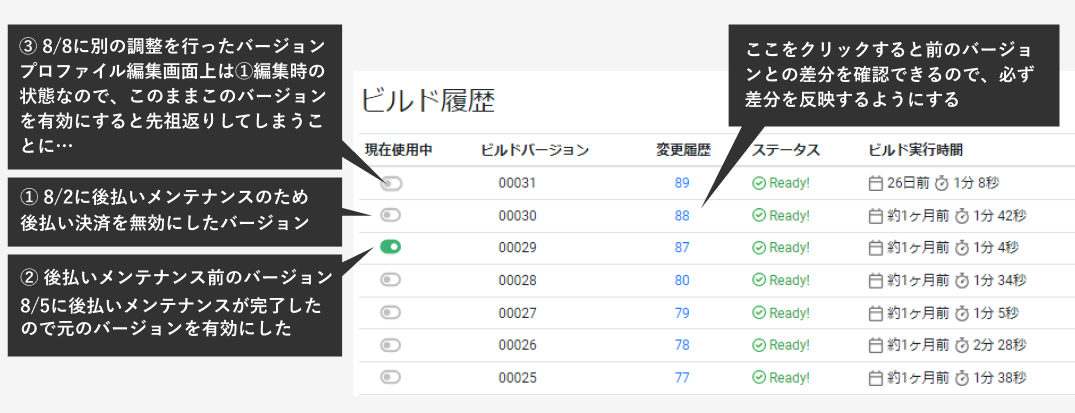Screen dimensions: 1075x413
Task: Enable the toggle for build 00028
Action: tap(391, 280)
